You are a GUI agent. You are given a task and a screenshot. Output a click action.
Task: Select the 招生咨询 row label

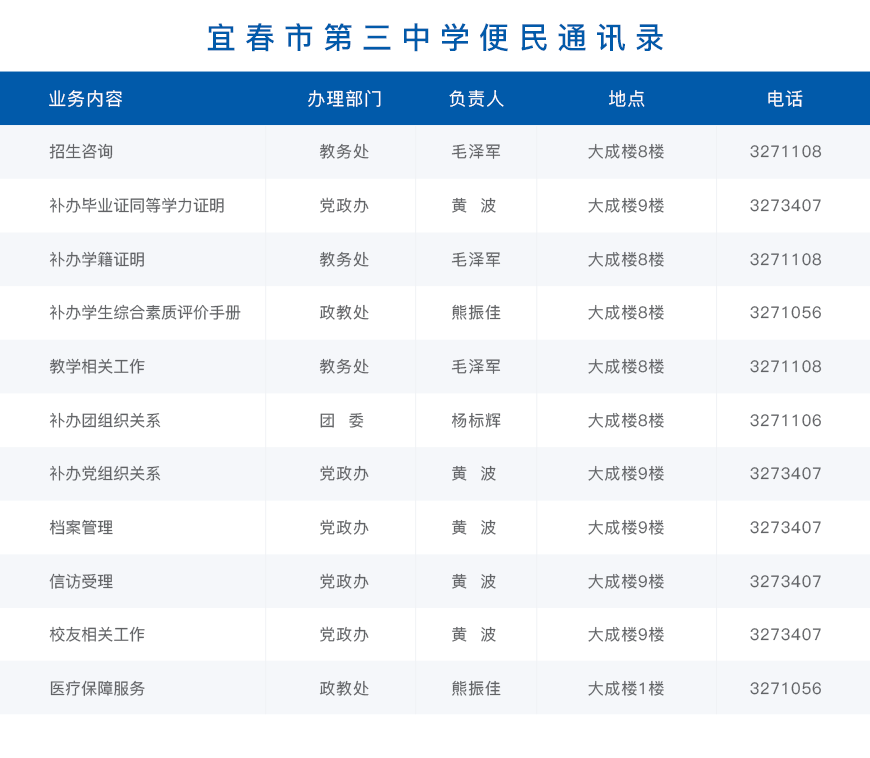pyautogui.click(x=81, y=151)
